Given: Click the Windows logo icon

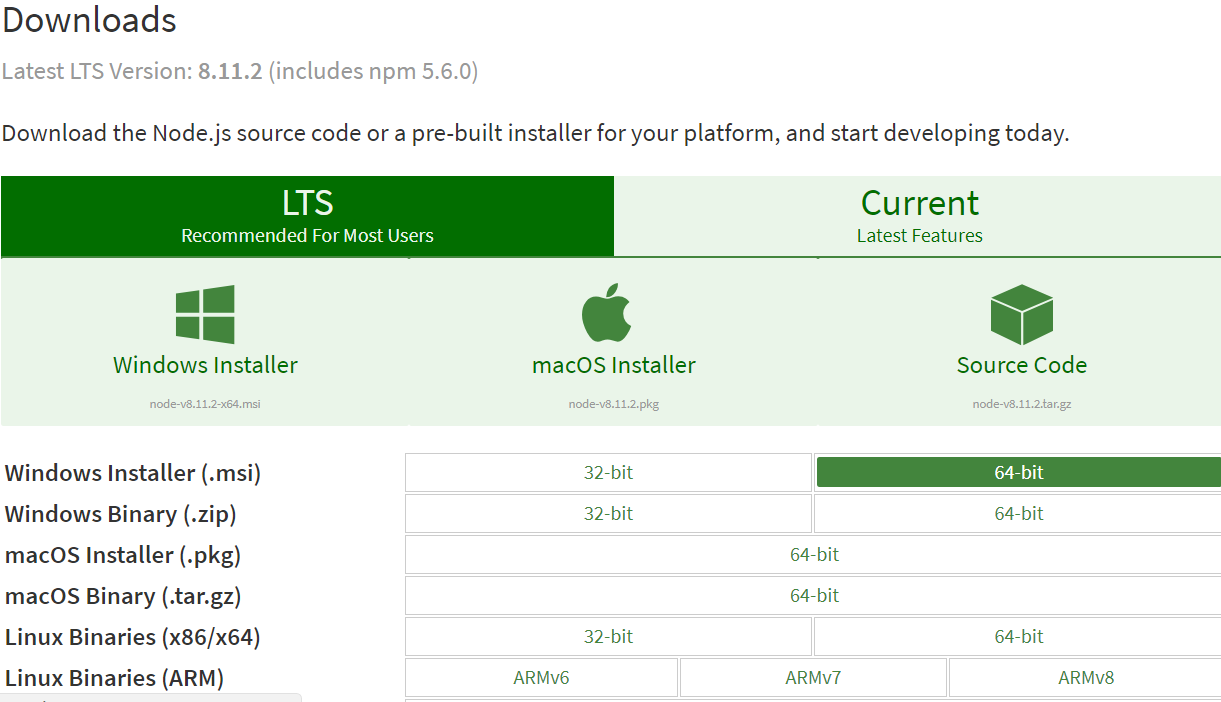Looking at the screenshot, I should pyautogui.click(x=205, y=314).
